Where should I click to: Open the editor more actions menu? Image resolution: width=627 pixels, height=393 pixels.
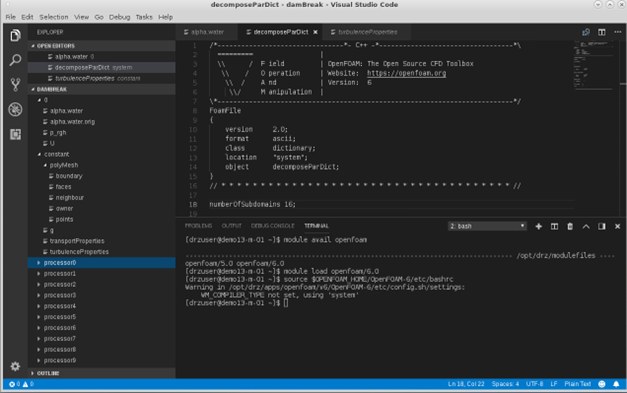617,32
